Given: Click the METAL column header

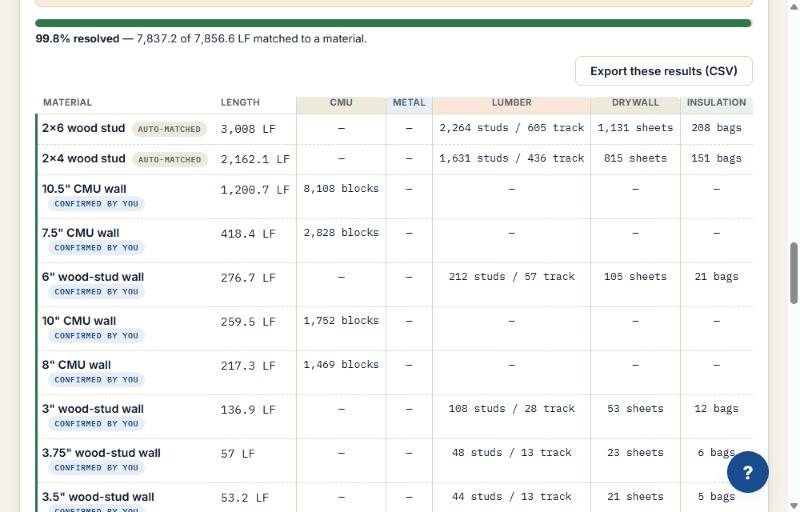Looking at the screenshot, I should 409,103.
